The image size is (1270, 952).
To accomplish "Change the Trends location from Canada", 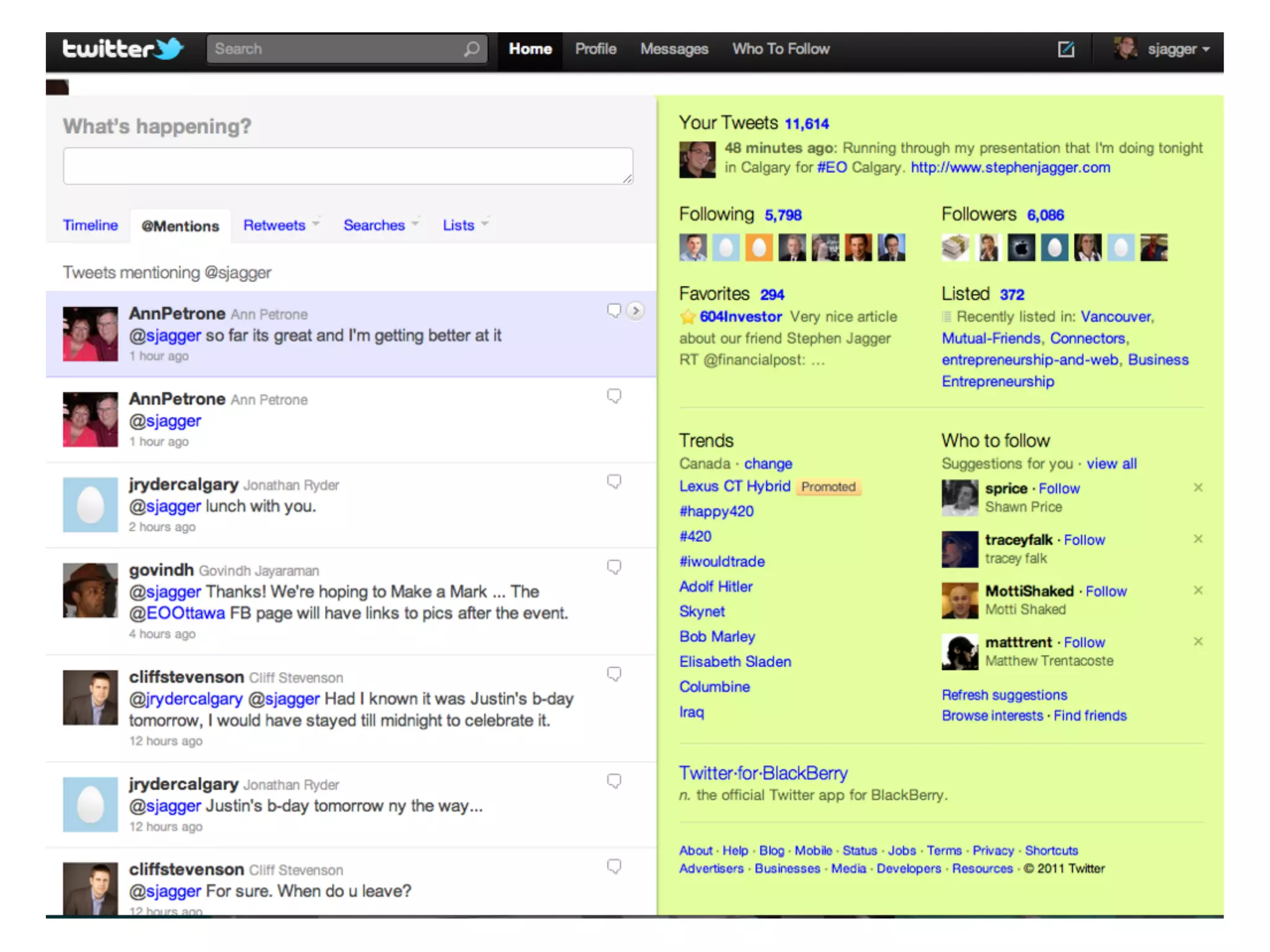I will [768, 464].
